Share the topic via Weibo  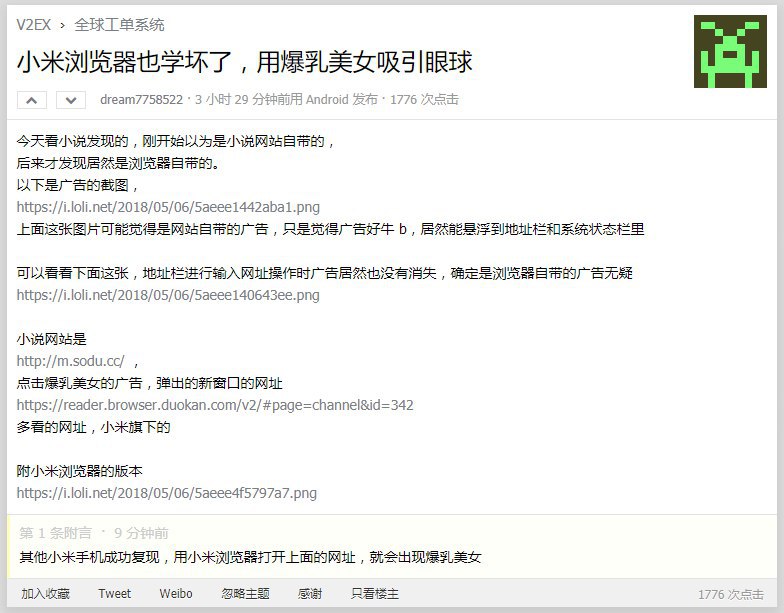click(x=176, y=594)
